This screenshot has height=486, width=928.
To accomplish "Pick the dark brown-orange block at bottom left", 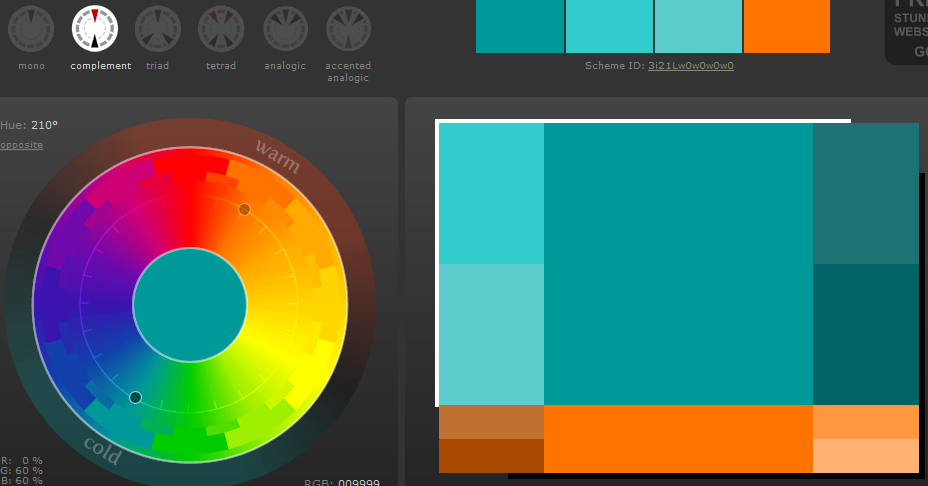I will coord(491,455).
